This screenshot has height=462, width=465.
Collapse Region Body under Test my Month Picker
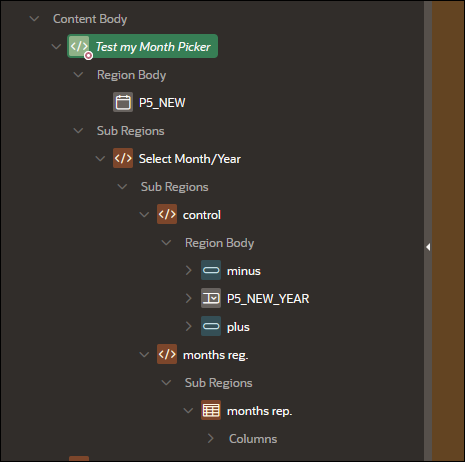78,75
